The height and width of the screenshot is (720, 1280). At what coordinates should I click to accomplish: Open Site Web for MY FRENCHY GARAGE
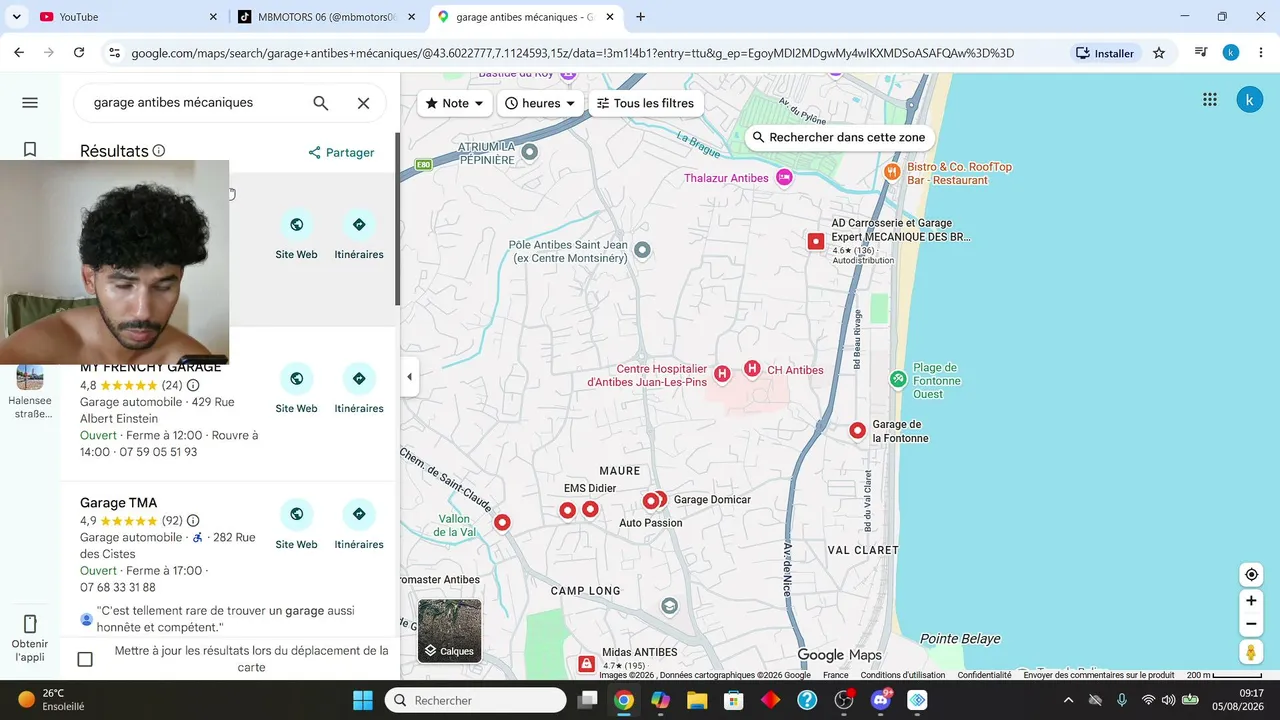tap(297, 389)
